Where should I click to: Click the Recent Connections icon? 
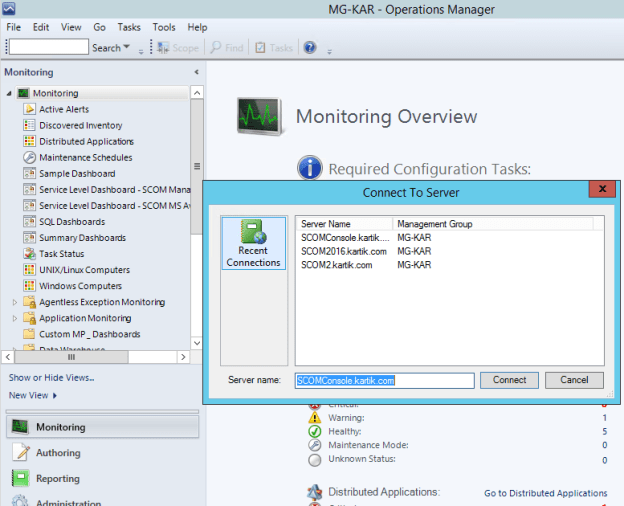point(253,231)
